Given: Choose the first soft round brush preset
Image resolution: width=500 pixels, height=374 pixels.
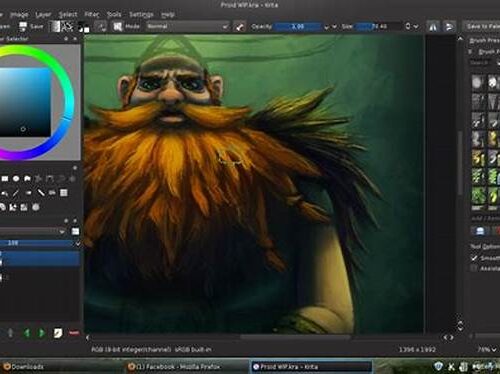Looking at the screenshot, I should [478, 82].
